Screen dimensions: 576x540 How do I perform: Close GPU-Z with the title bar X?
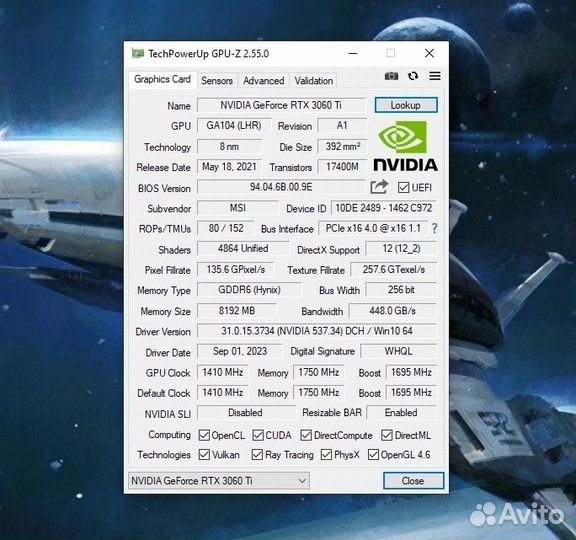click(429, 54)
